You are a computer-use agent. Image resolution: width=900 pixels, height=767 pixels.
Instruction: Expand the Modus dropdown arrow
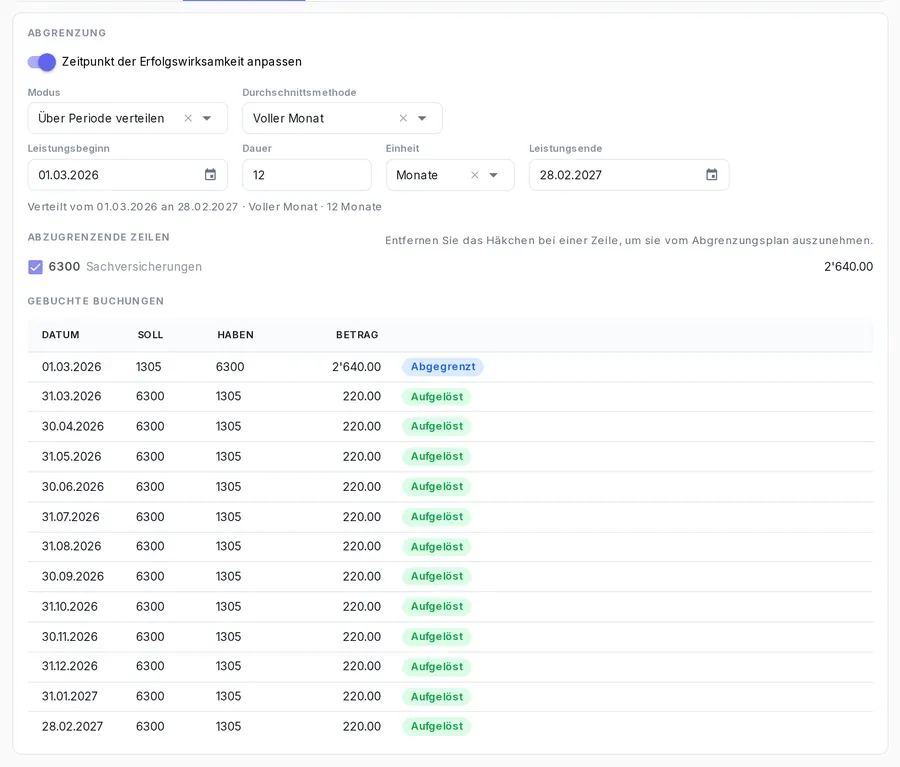[x=207, y=118]
